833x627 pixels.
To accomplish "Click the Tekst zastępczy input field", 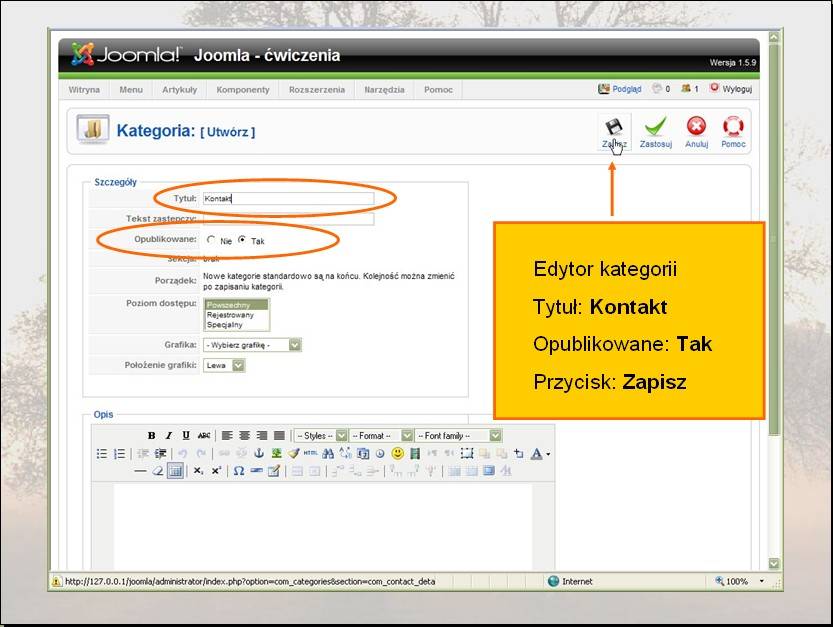I will pos(288,218).
